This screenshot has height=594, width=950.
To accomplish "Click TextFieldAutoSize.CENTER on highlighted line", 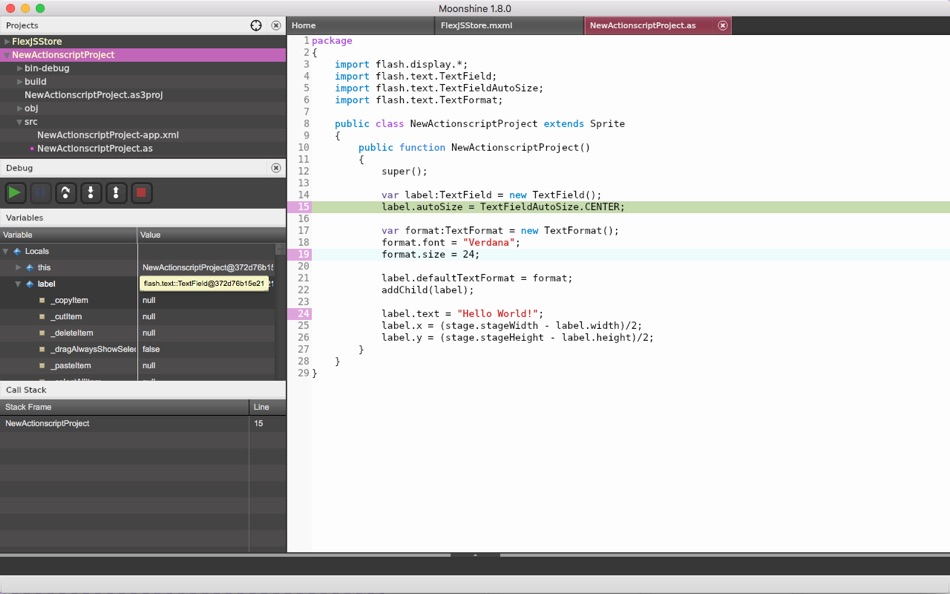I will [x=550, y=207].
